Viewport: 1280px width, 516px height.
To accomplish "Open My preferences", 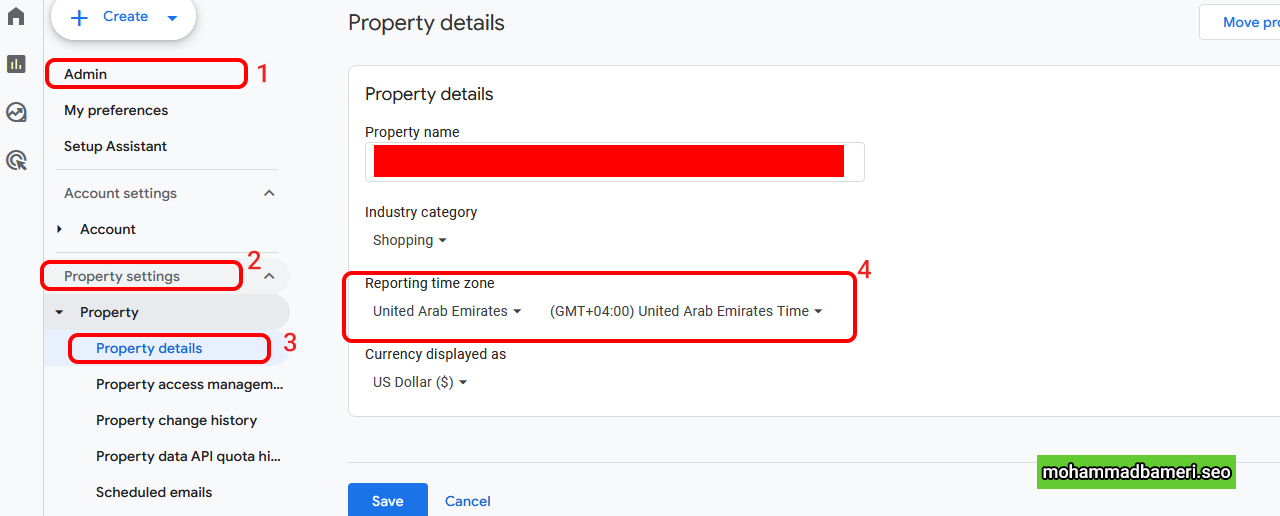I will click(x=116, y=110).
